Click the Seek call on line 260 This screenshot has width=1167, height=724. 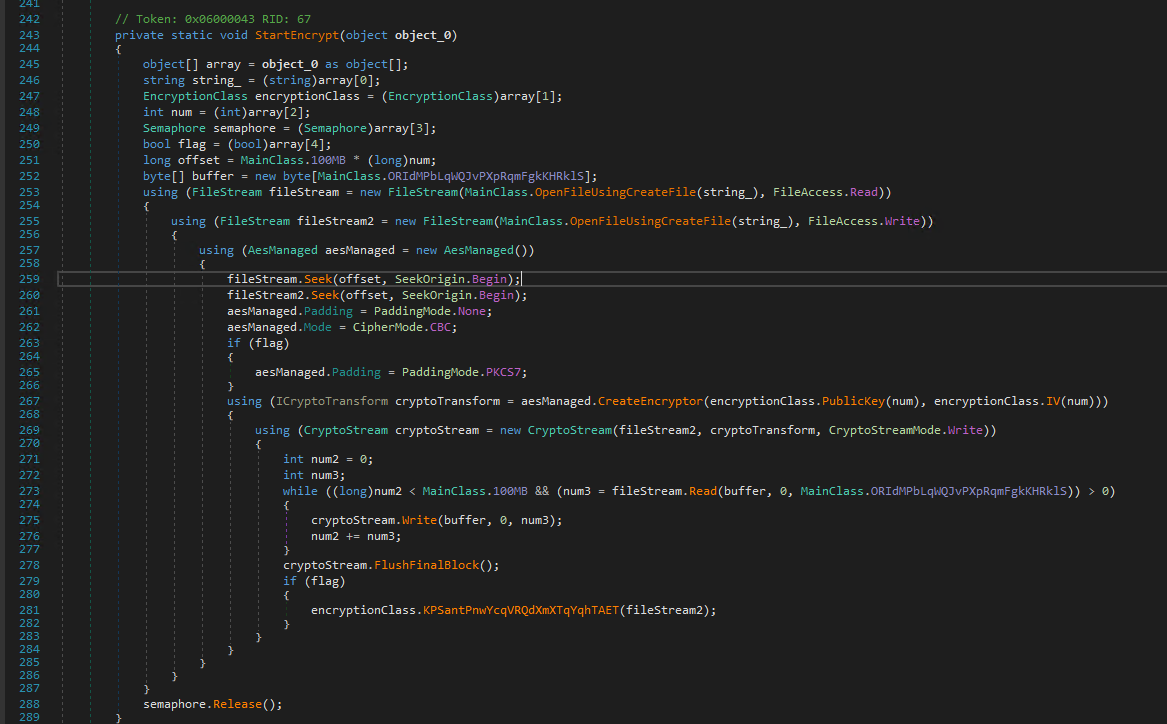(325, 296)
